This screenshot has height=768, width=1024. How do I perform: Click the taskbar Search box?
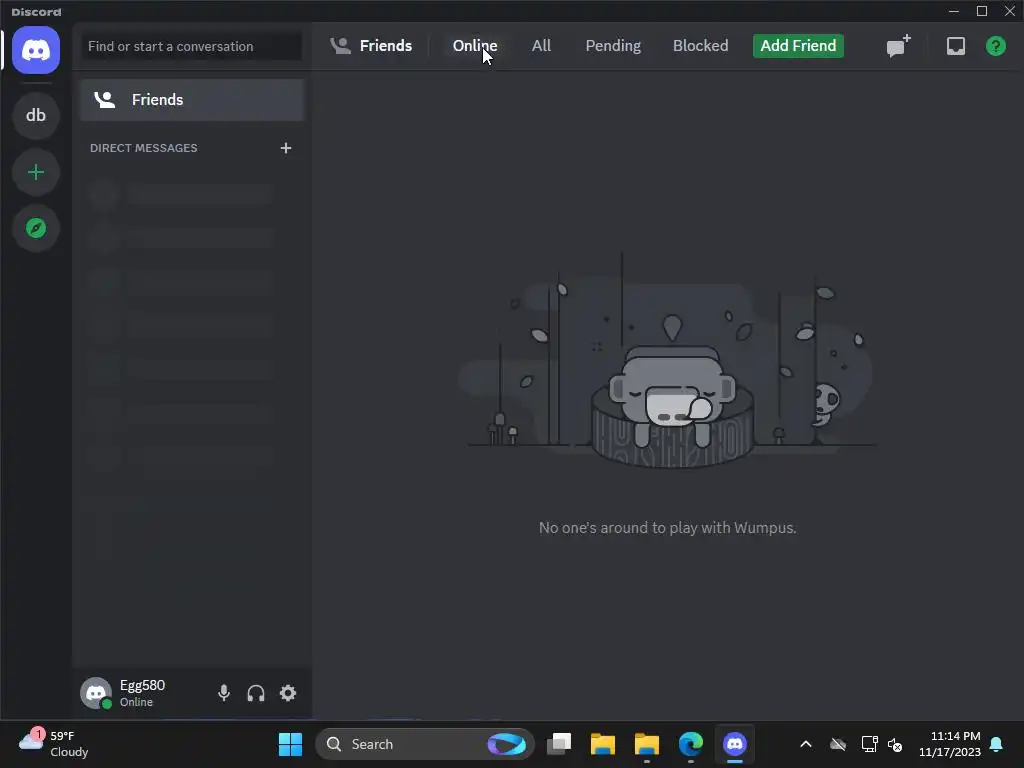pyautogui.click(x=425, y=744)
